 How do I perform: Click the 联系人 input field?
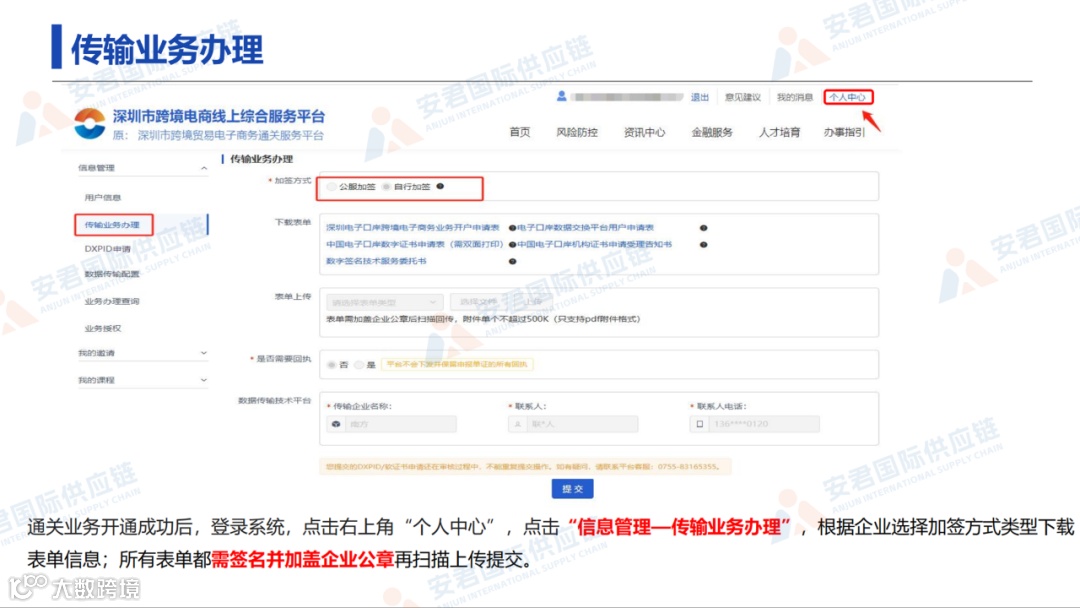point(573,424)
